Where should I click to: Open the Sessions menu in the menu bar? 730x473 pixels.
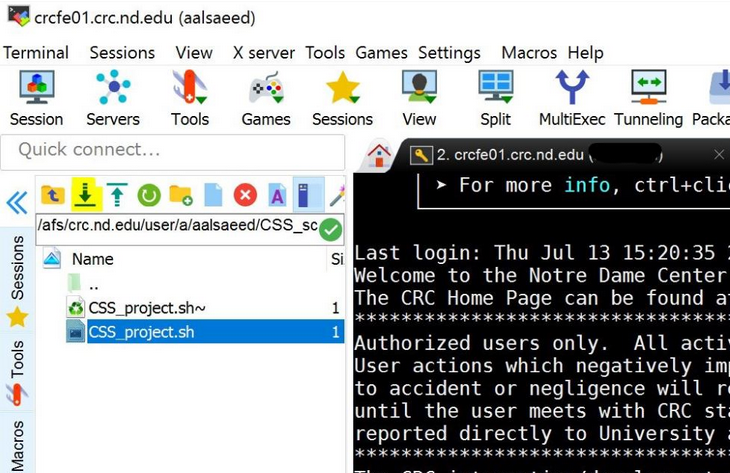tap(122, 53)
